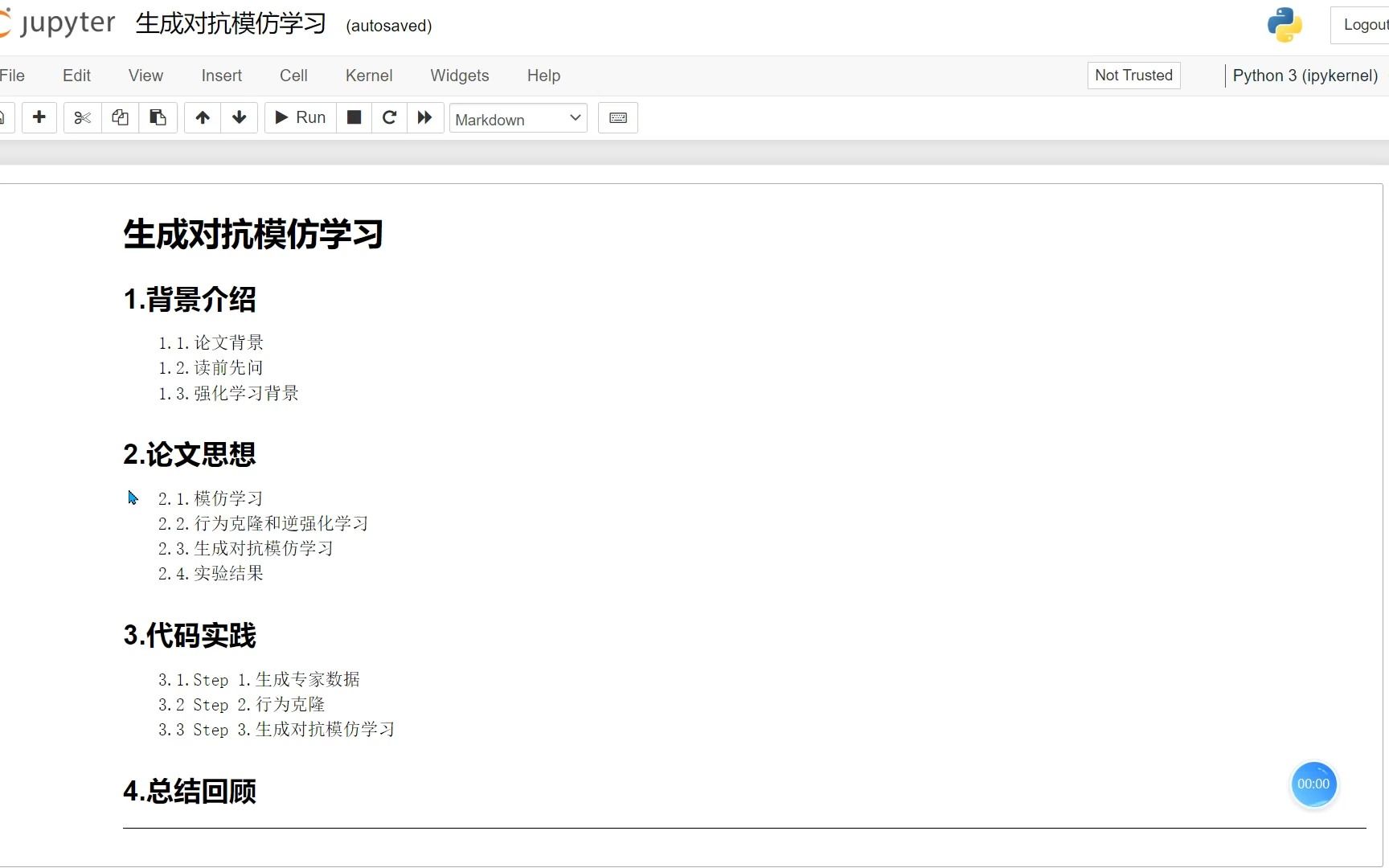Interrupt the kernel with the stop icon
1389x868 pixels.
coord(354,118)
